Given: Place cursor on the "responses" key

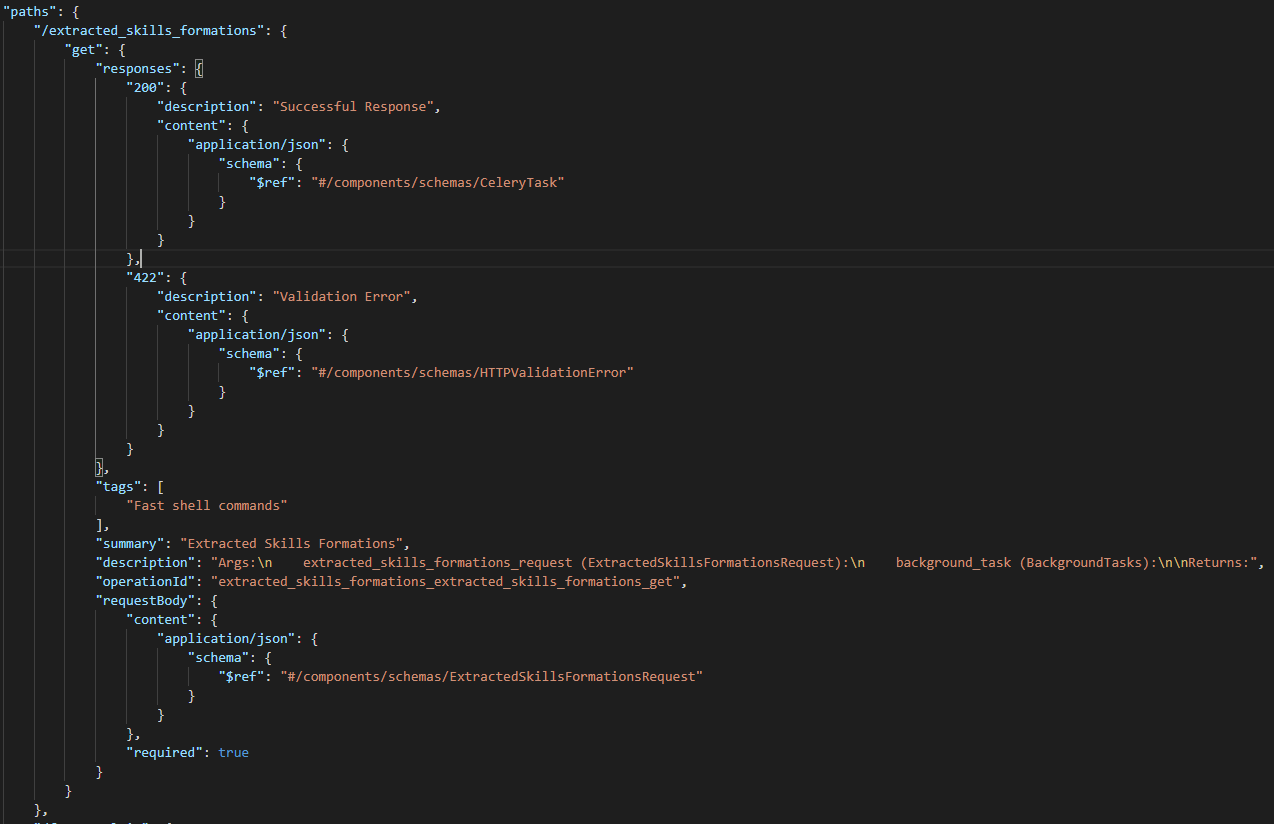Looking at the screenshot, I should tap(138, 68).
